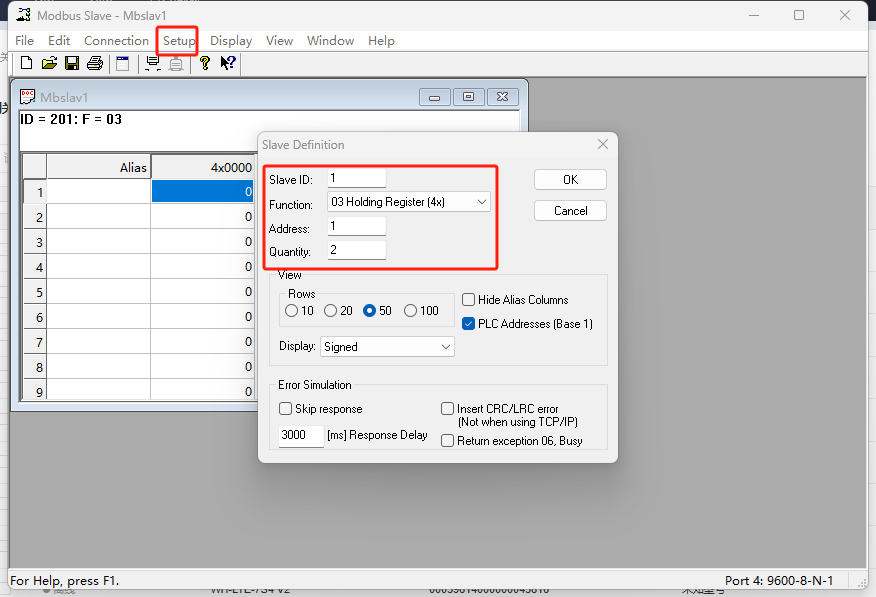Click the yellow question mark Help icon
The height and width of the screenshot is (597, 876).
pos(205,63)
